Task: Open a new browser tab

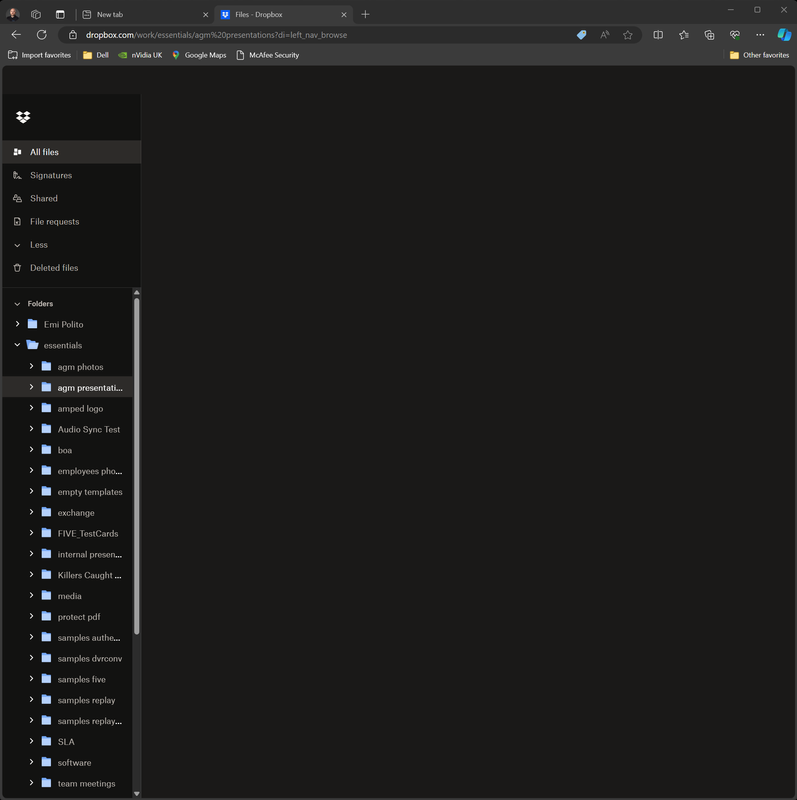Action: [x=365, y=14]
